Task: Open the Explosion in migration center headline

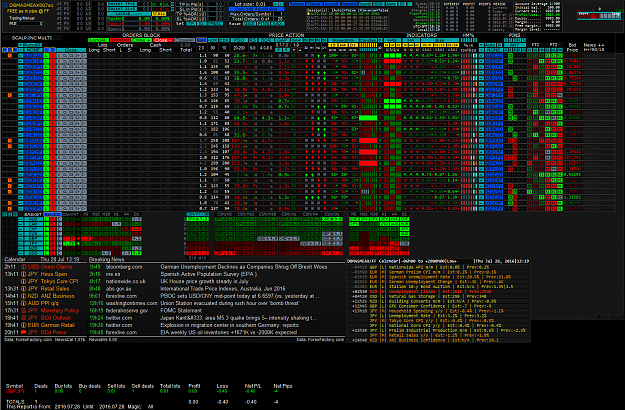Action: point(229,325)
